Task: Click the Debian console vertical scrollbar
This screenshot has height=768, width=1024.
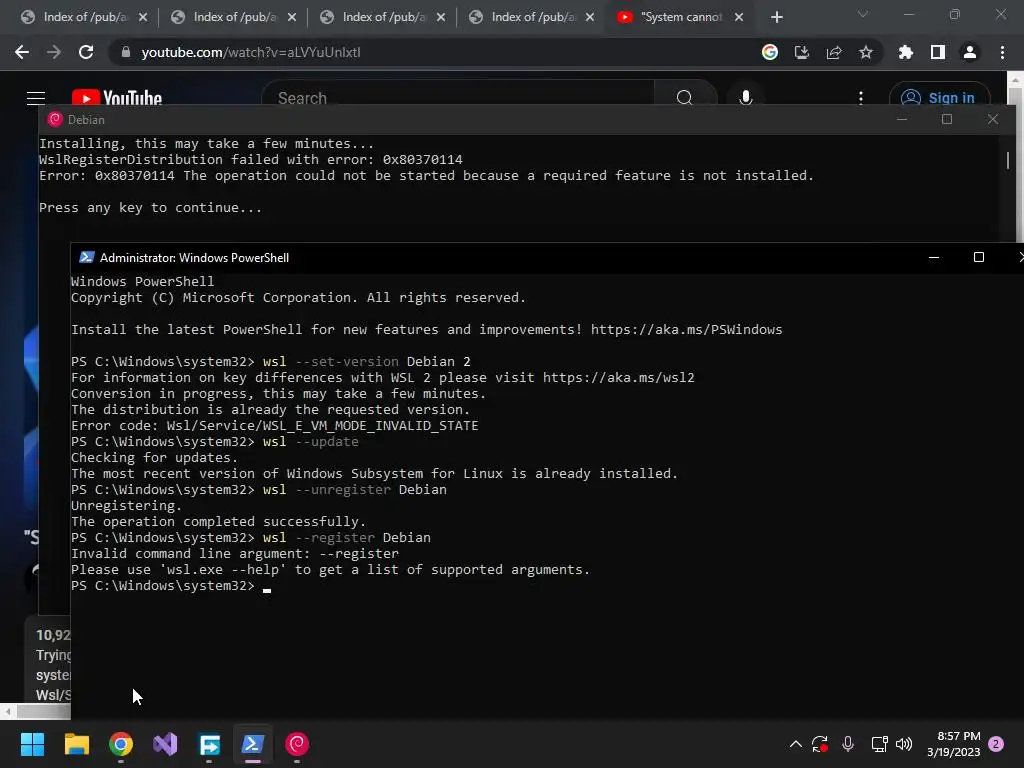Action: [1008, 160]
